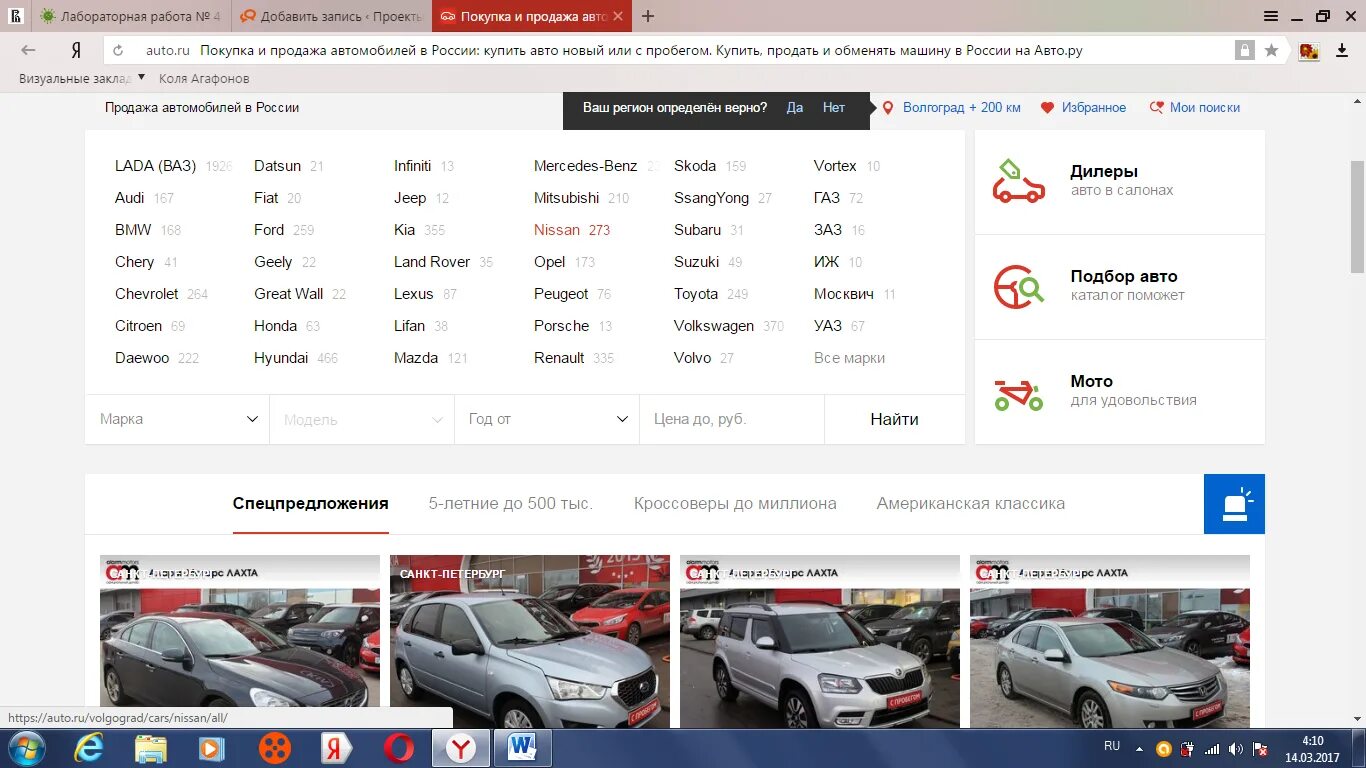Click the Цена до, руб. price field
This screenshot has height=768, width=1366.
coord(732,419)
